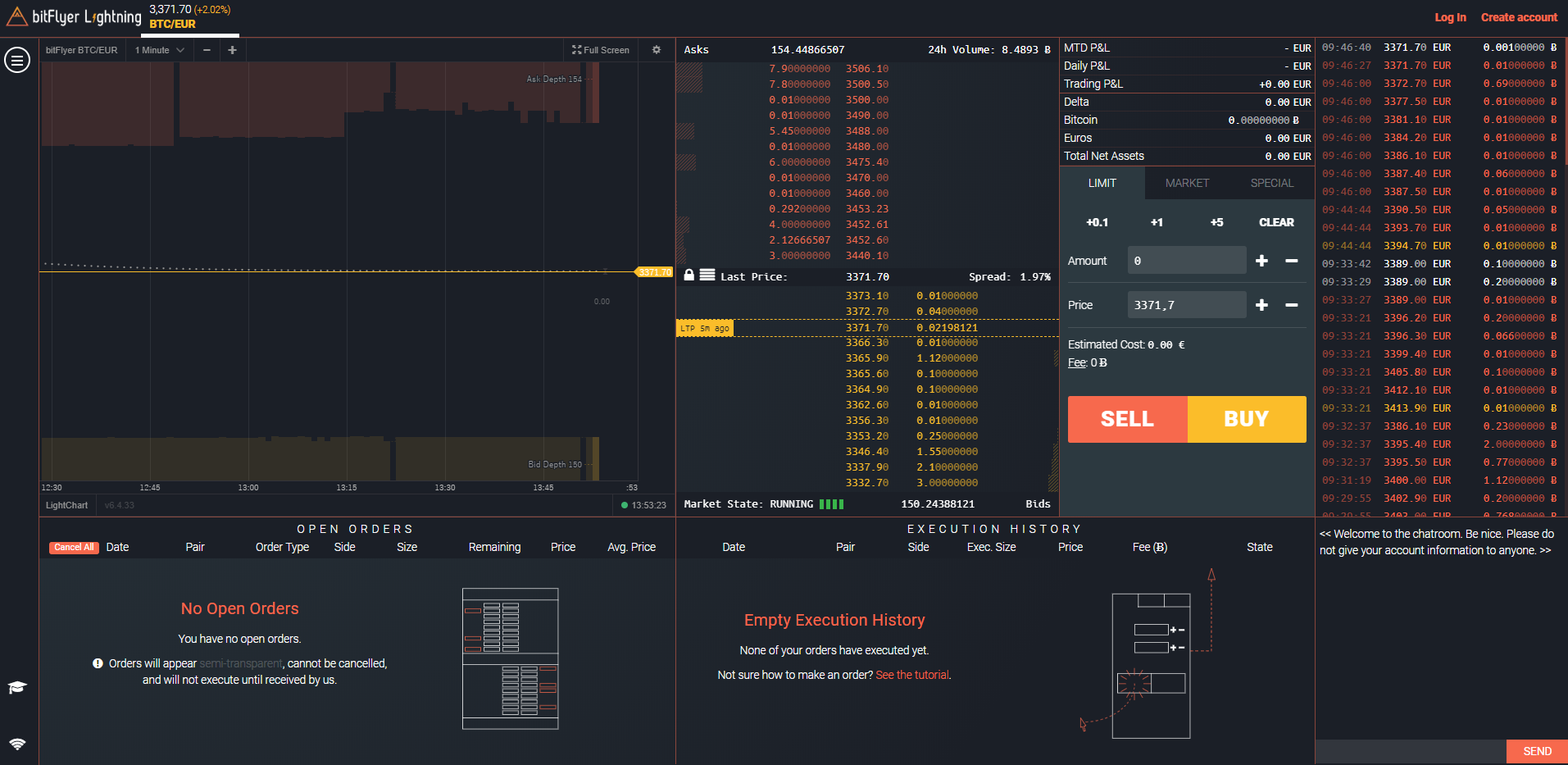The image size is (1568, 765).
Task: Click Cancel All open orders
Action: [x=74, y=548]
